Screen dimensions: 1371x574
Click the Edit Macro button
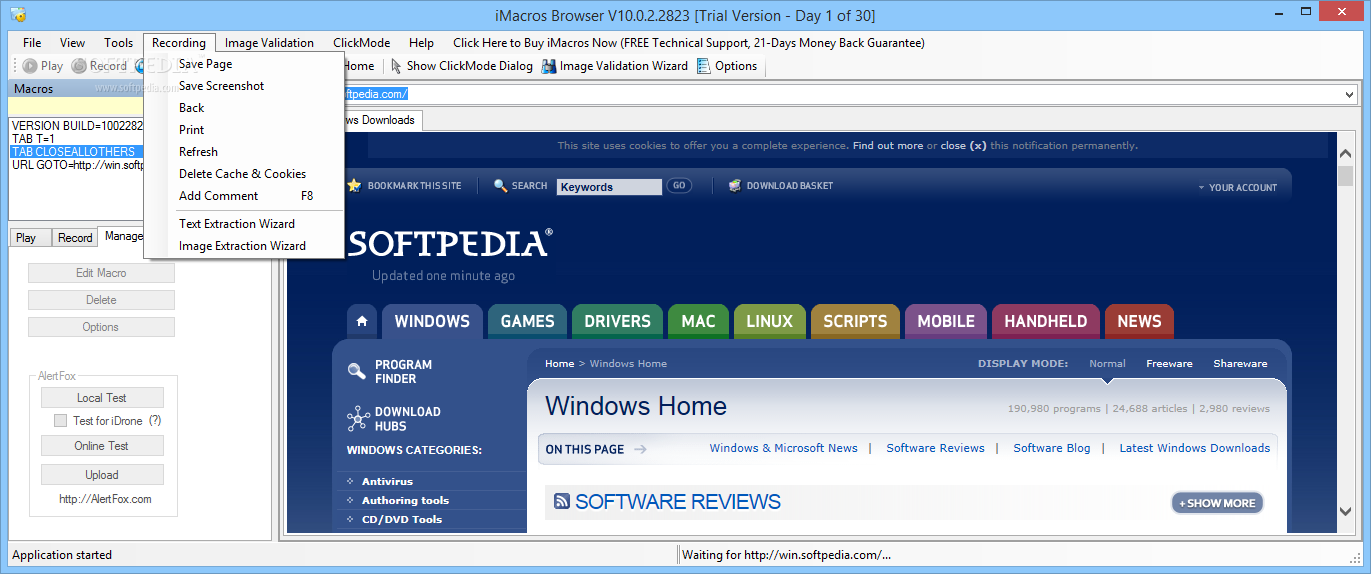[101, 273]
